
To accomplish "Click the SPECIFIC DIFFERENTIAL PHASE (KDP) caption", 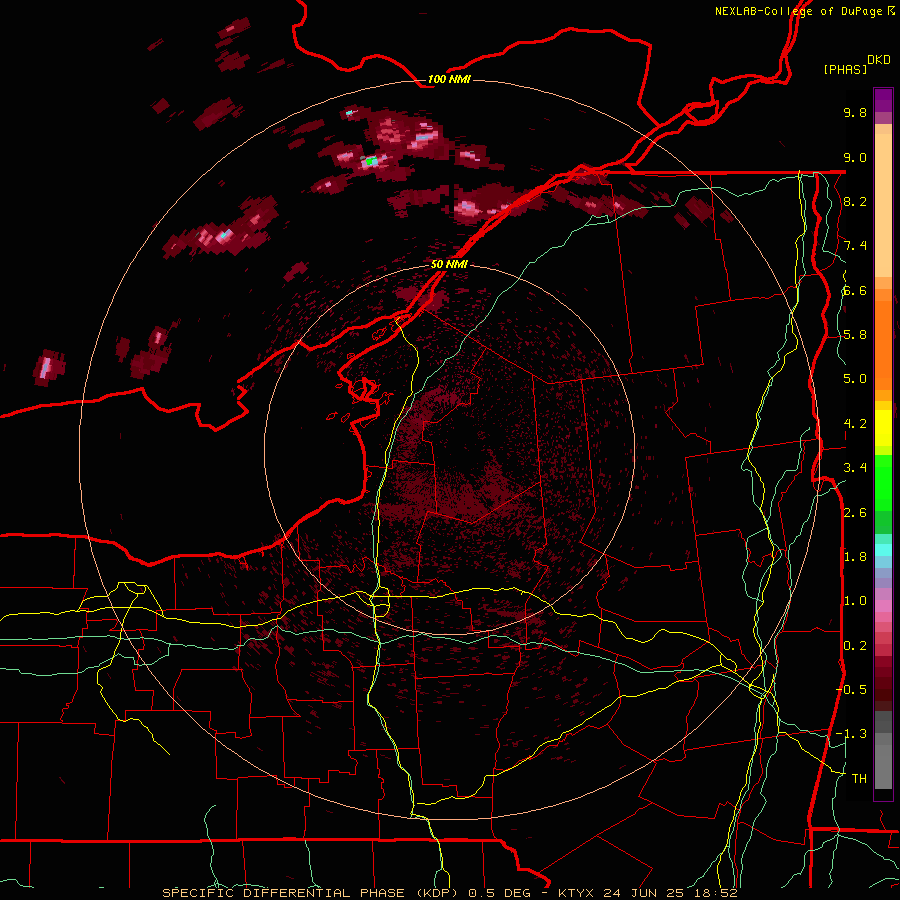I will (x=310, y=893).
